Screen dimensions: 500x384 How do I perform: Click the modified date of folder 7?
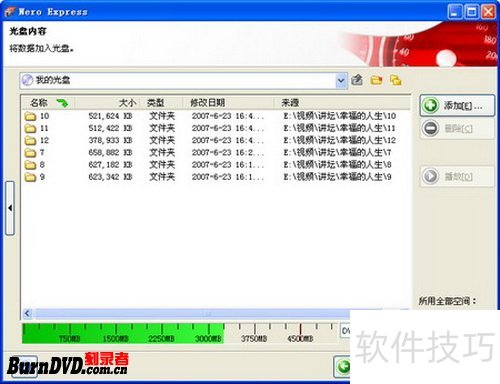point(228,153)
